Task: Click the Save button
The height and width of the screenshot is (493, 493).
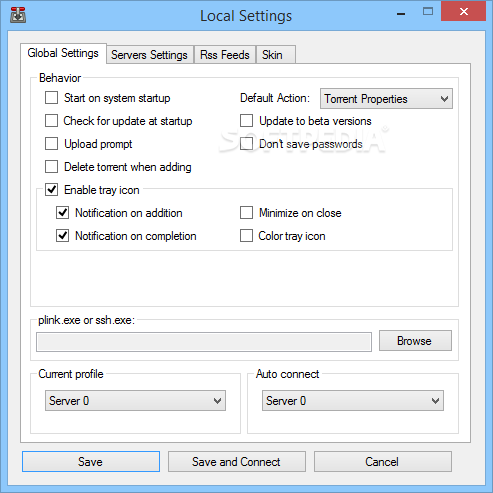Action: coord(91,462)
